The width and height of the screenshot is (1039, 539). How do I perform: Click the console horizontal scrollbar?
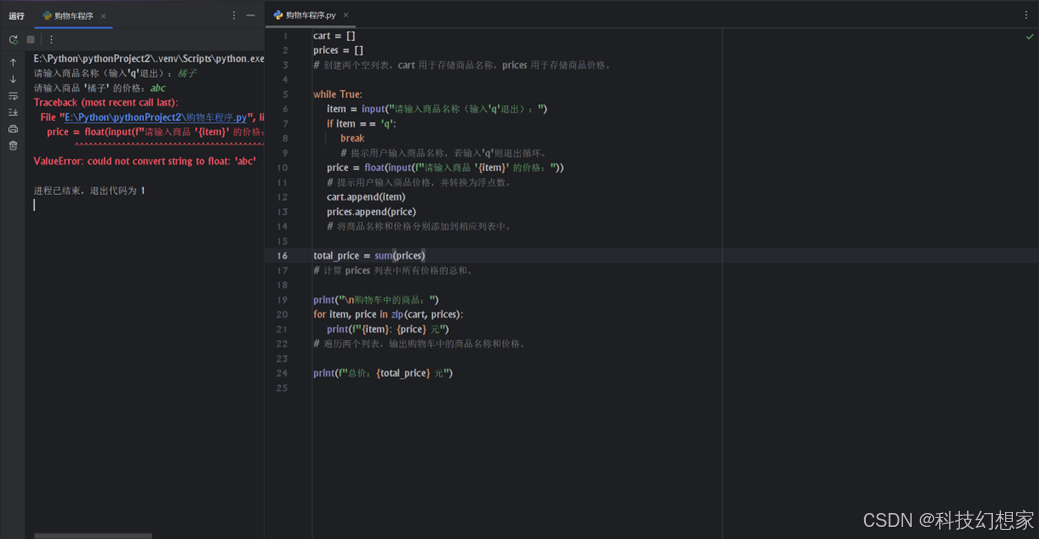tap(93, 536)
